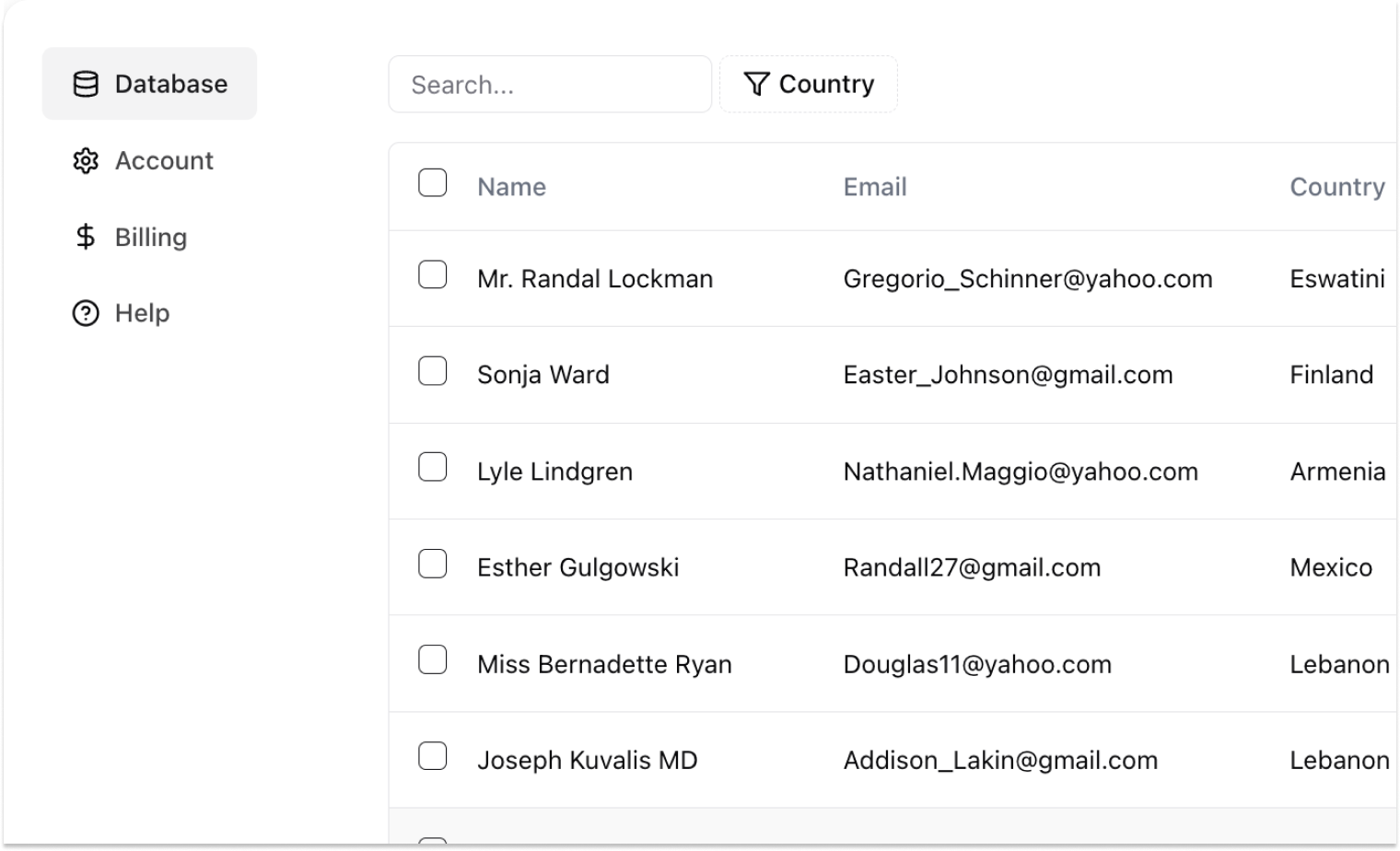Screen dimensions: 1400x851
Task: Click the funnel filter icon
Action: (756, 85)
